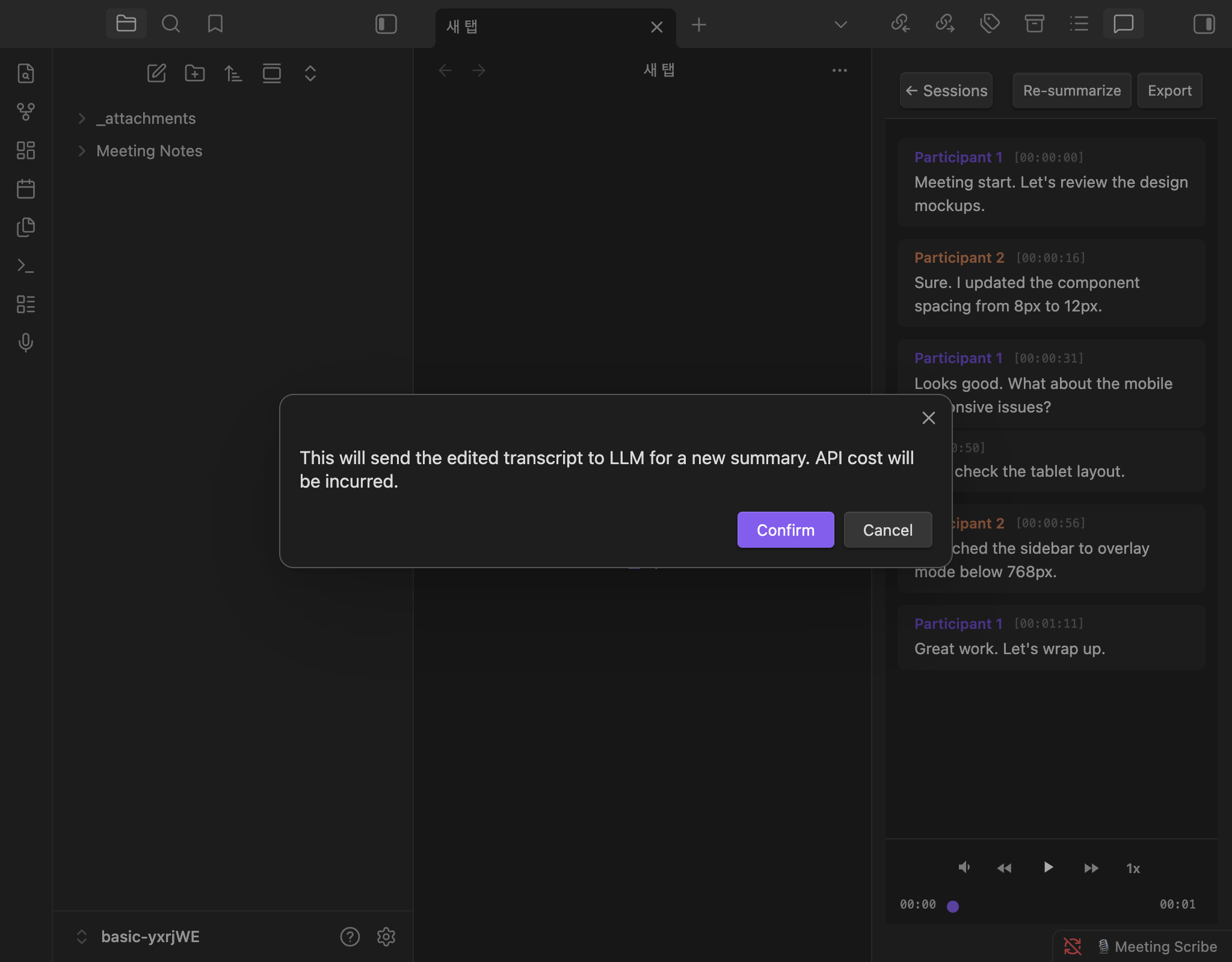Open the tags panel icon
This screenshot has height=962, width=1232.
(990, 24)
